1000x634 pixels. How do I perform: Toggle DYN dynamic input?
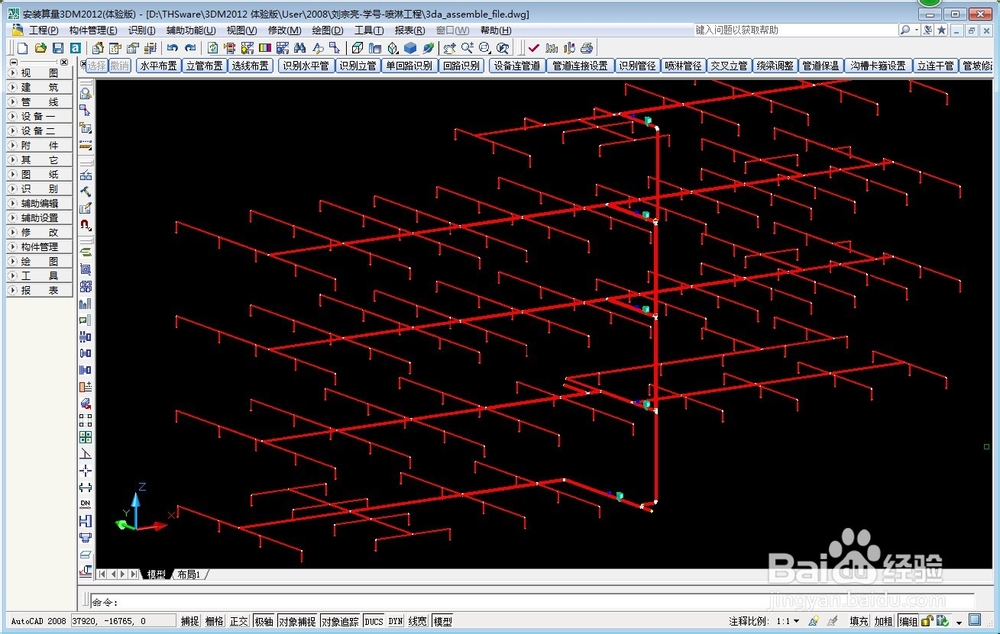(x=395, y=621)
